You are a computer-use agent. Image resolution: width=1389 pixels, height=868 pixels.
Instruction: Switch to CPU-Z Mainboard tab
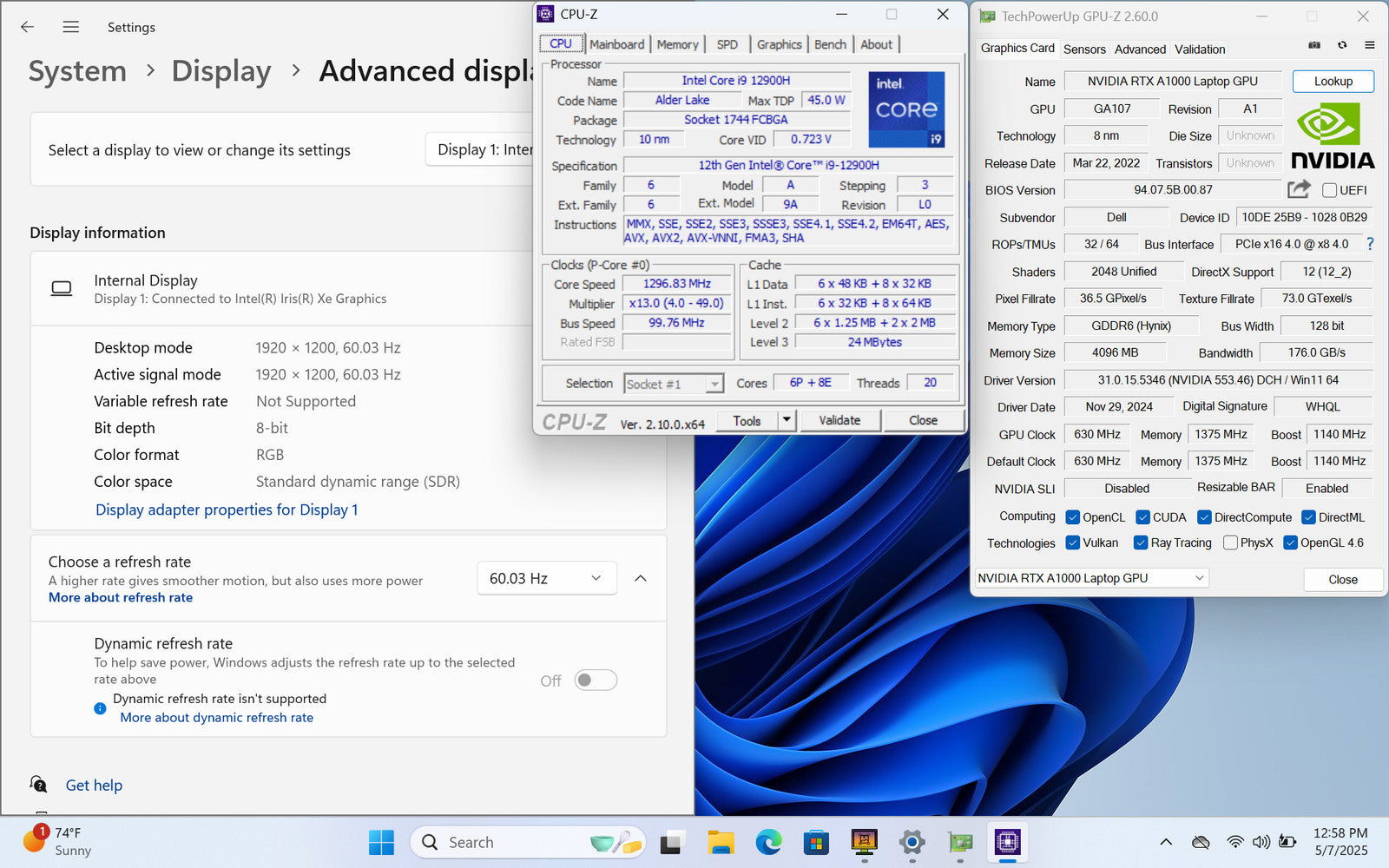point(616,44)
